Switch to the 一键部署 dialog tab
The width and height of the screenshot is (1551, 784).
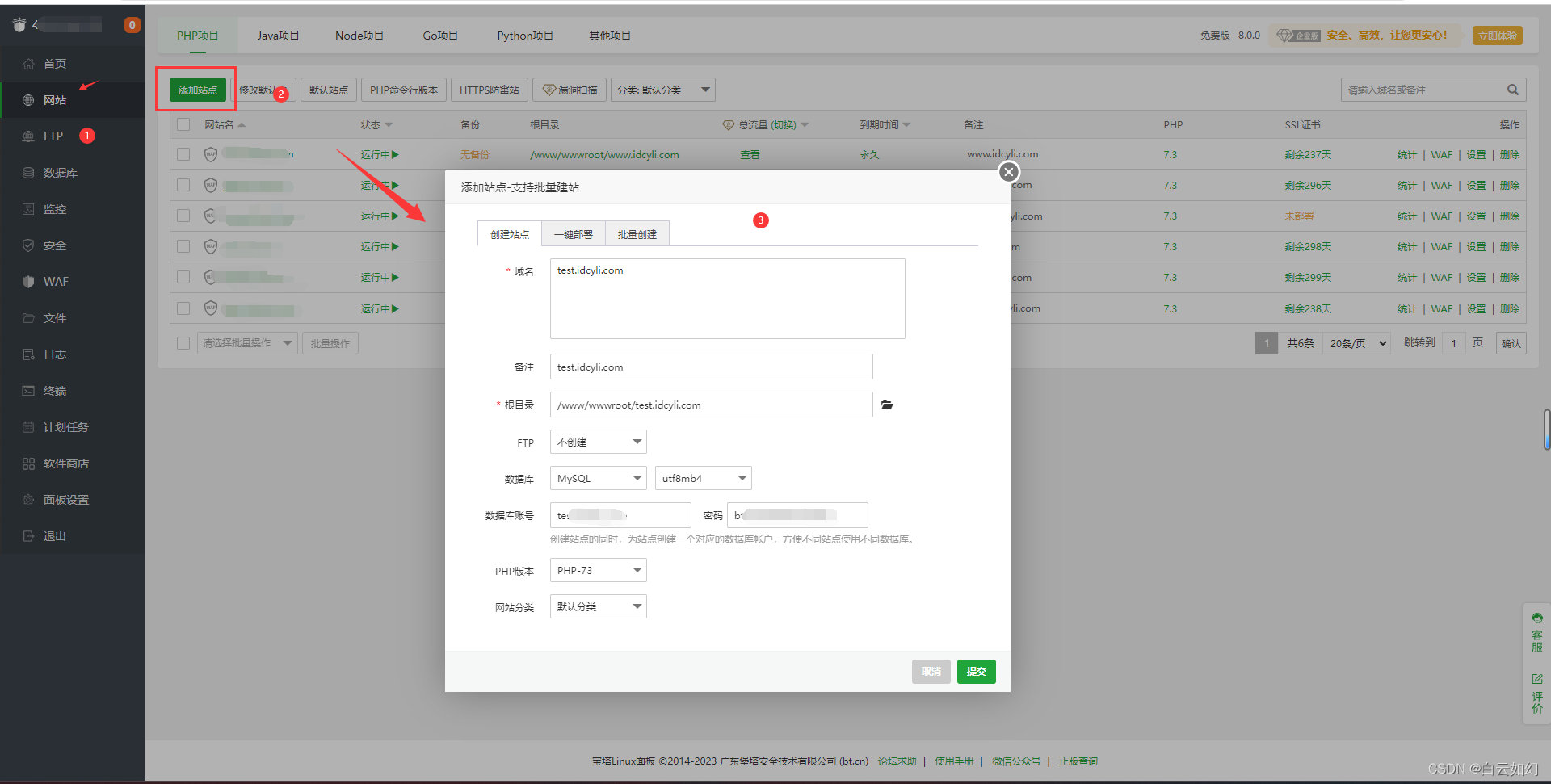point(574,234)
